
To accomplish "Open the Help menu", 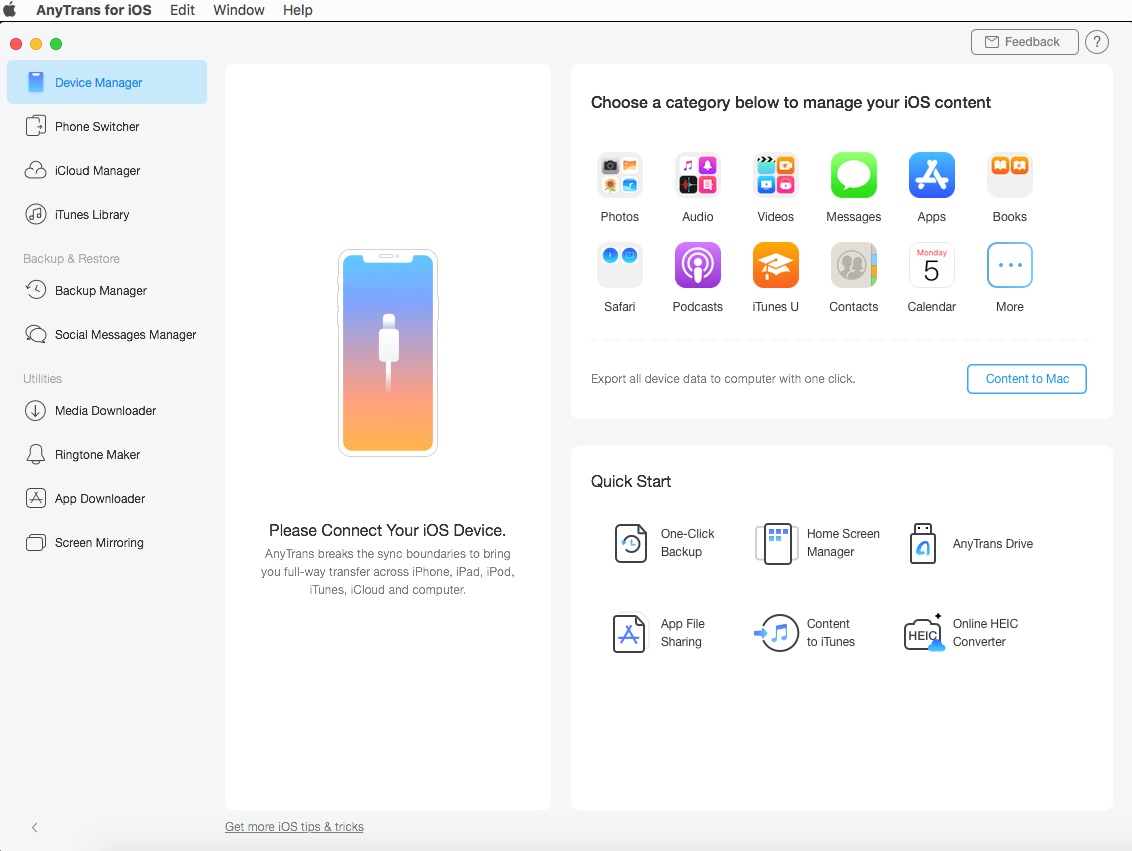I will (297, 10).
